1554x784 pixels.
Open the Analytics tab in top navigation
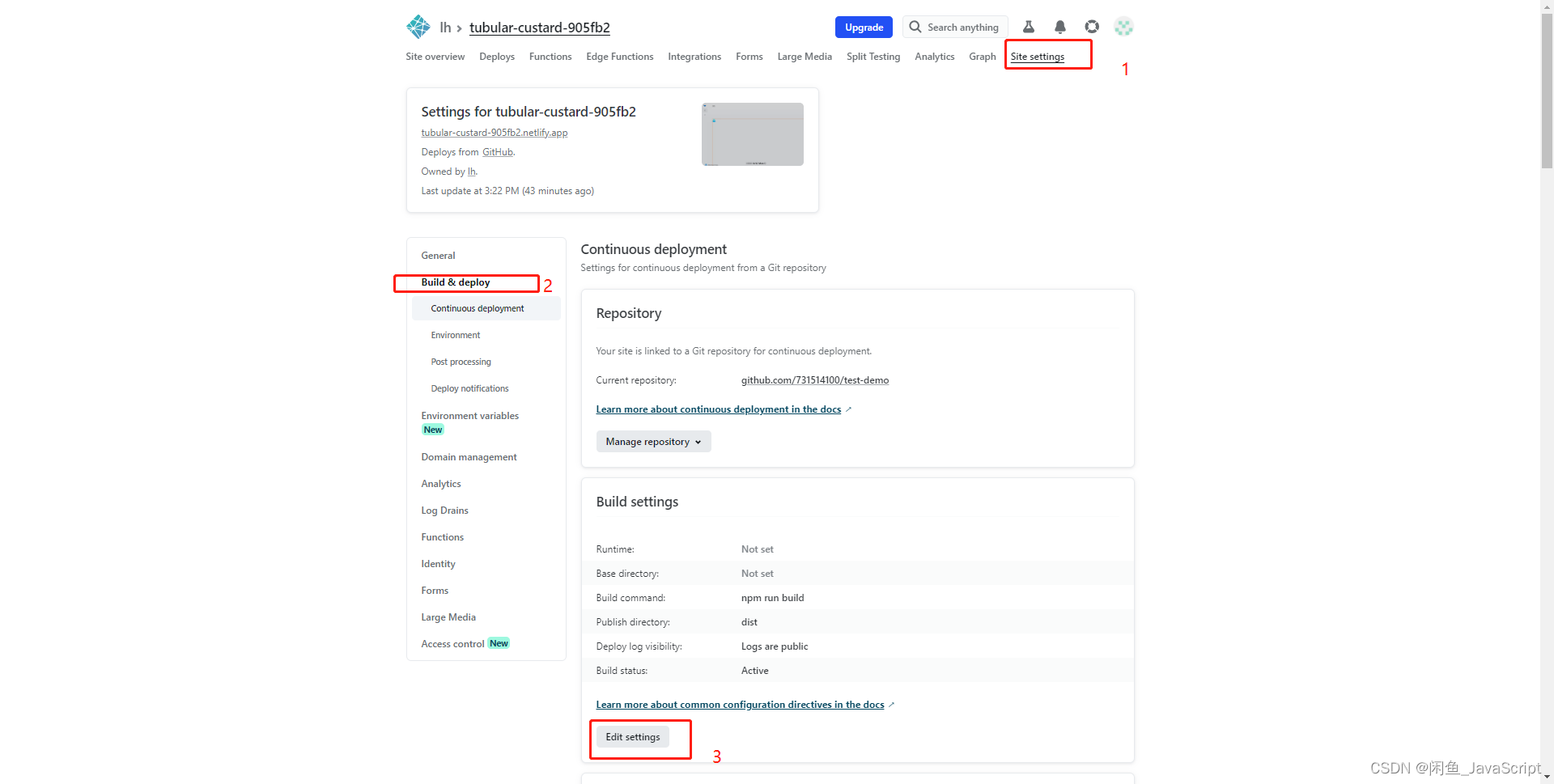[x=935, y=57]
